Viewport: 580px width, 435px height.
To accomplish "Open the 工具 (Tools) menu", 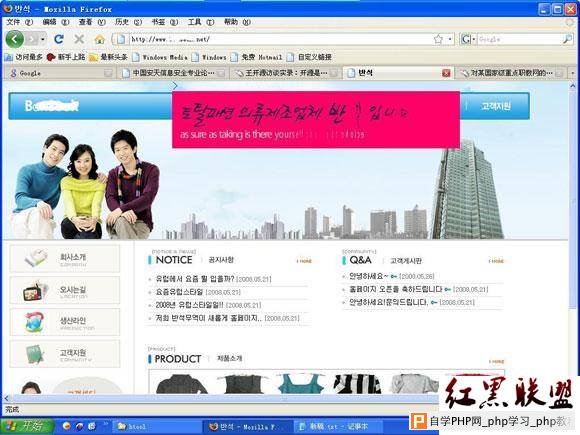I will pos(201,22).
